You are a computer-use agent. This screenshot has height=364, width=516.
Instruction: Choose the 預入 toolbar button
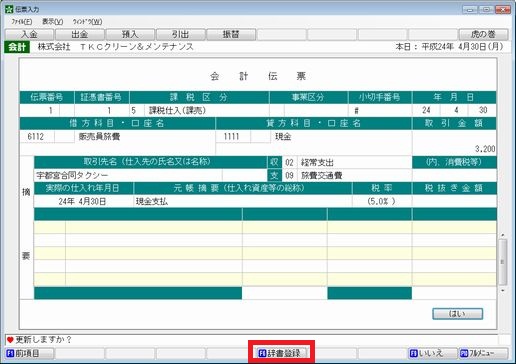coord(130,34)
